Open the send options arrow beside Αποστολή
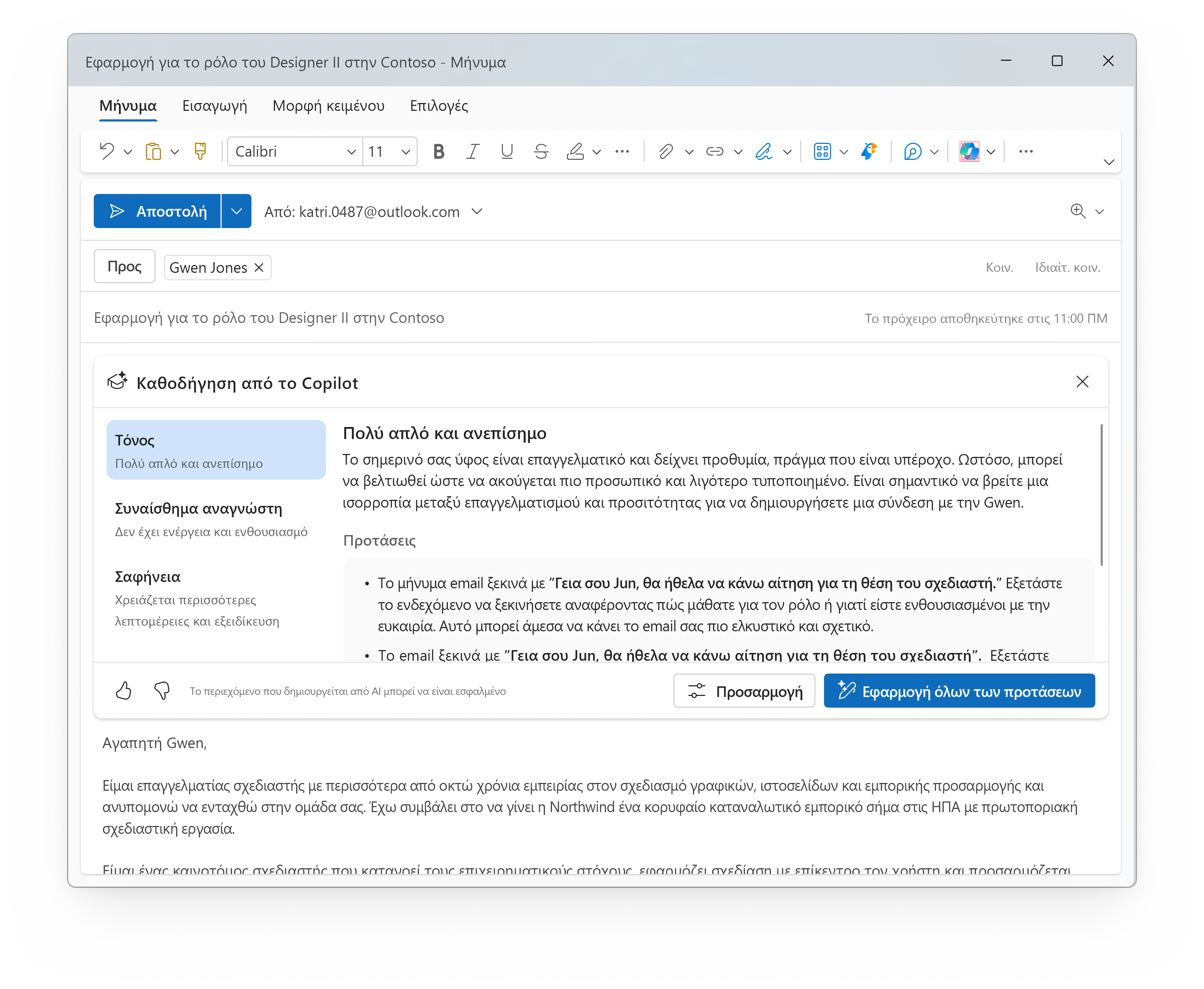The height and width of the screenshot is (989, 1204). click(236, 211)
